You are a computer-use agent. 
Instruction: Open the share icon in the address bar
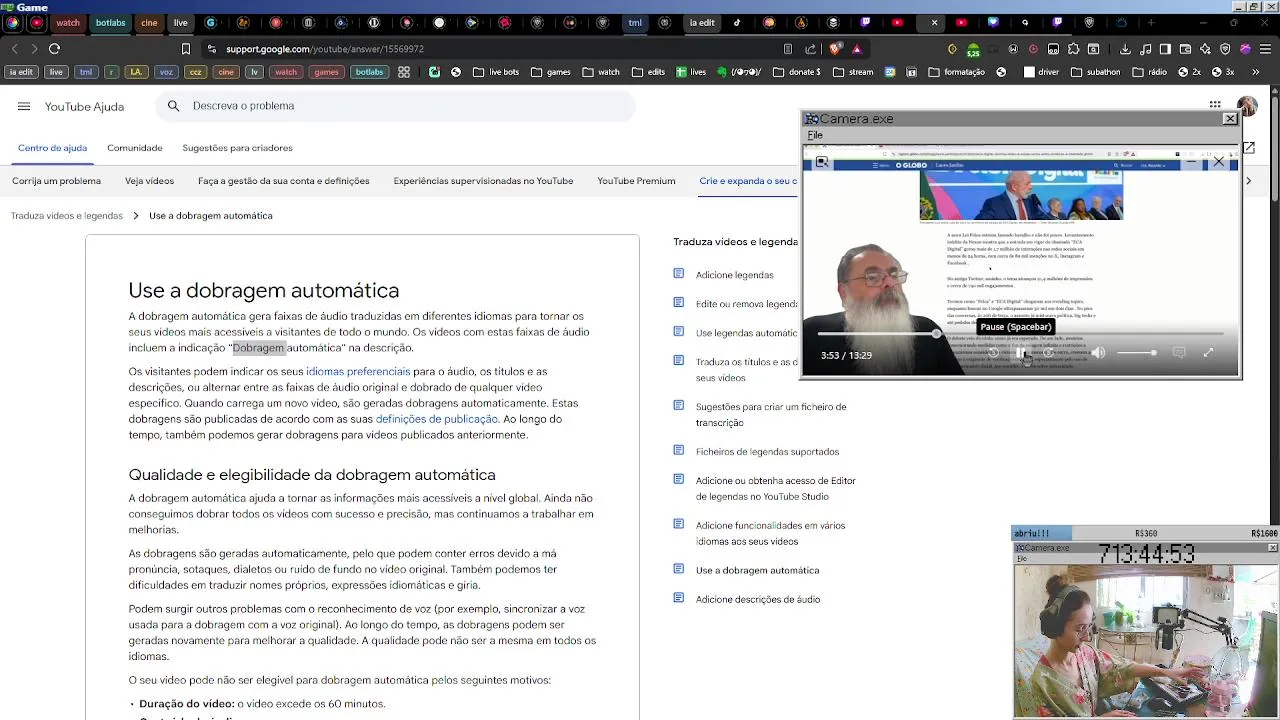[810, 48]
